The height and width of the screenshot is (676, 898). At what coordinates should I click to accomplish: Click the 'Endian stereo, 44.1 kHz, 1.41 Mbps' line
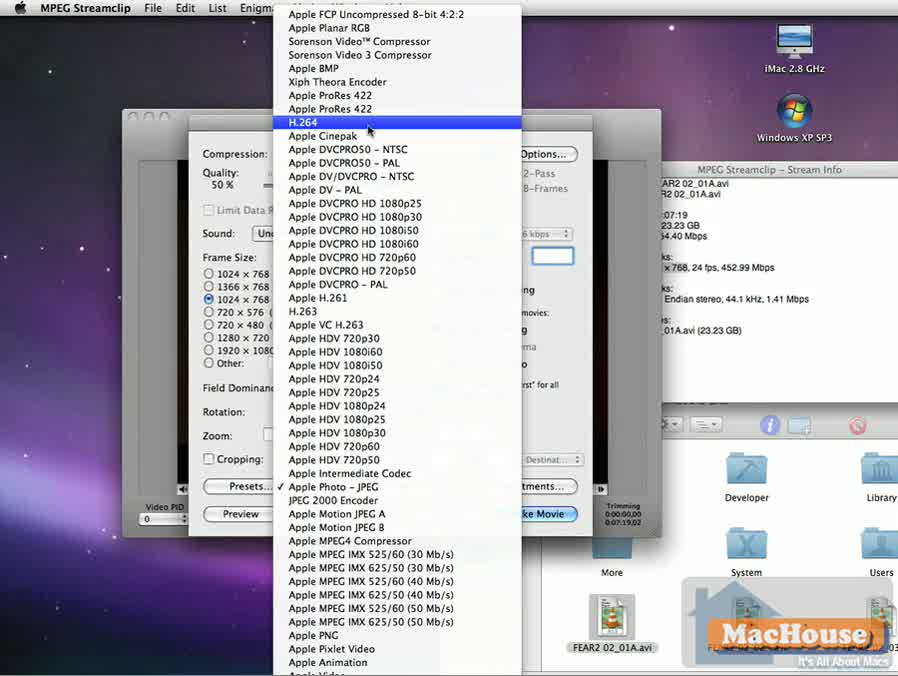[x=736, y=299]
